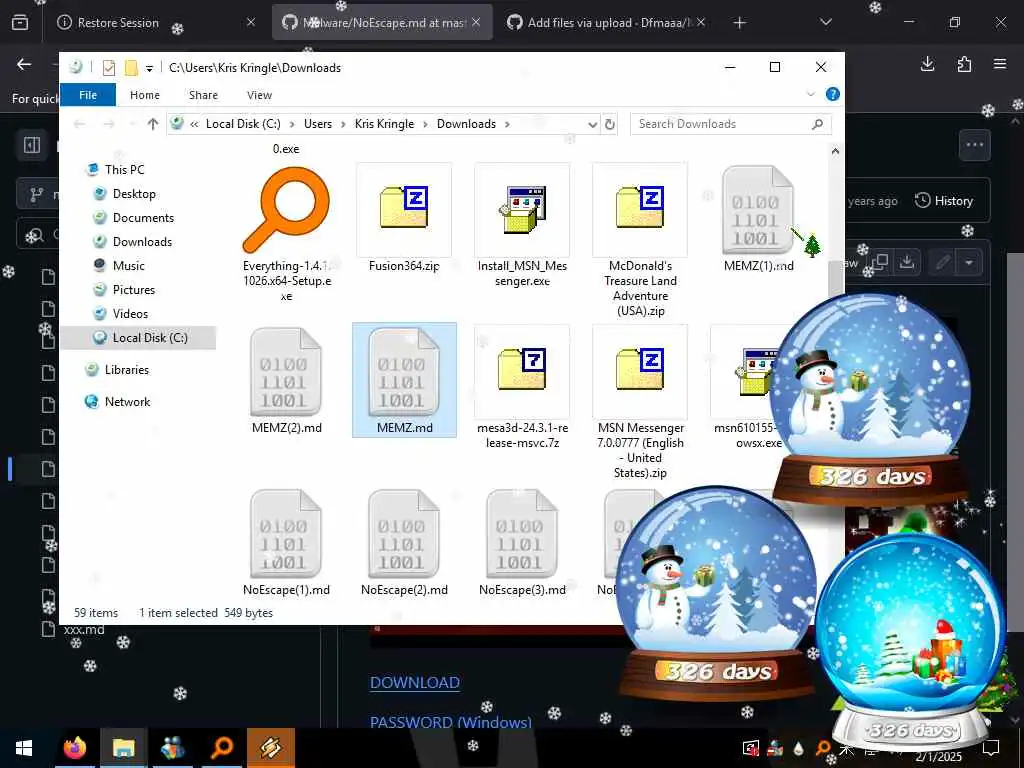
Task: Switch to Add files via upload tab
Action: [x=607, y=22]
